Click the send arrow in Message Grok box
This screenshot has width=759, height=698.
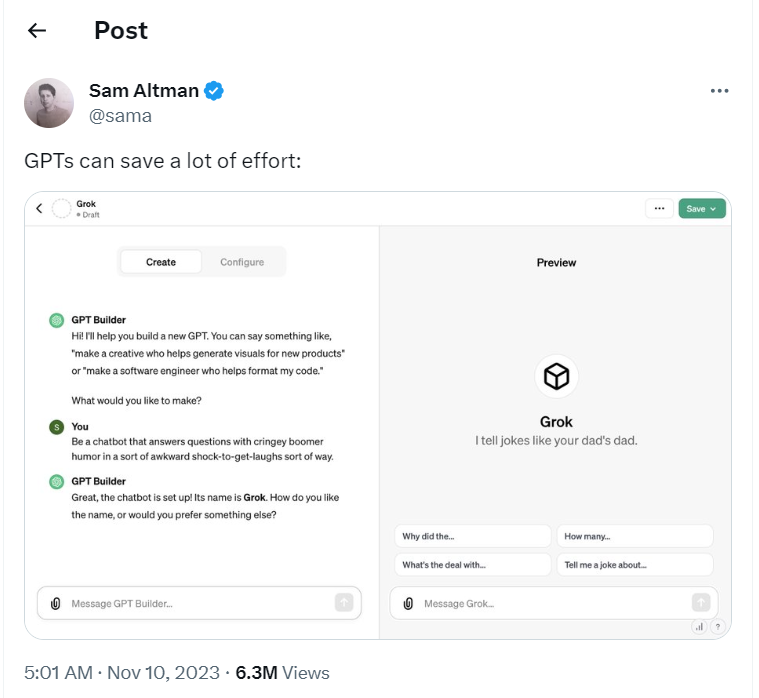(701, 603)
